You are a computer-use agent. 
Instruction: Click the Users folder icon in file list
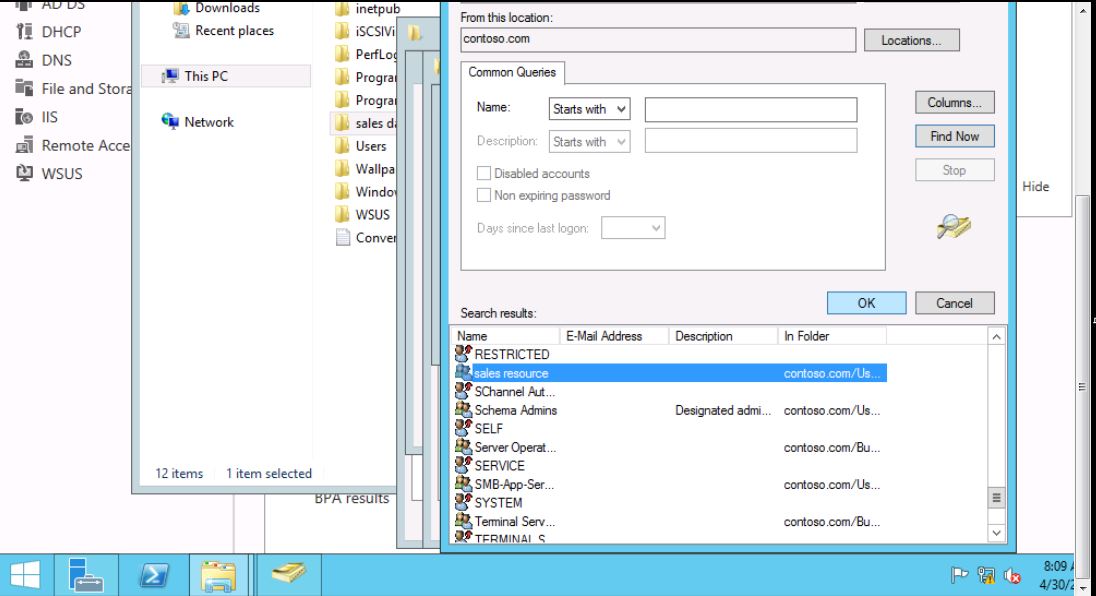342,146
